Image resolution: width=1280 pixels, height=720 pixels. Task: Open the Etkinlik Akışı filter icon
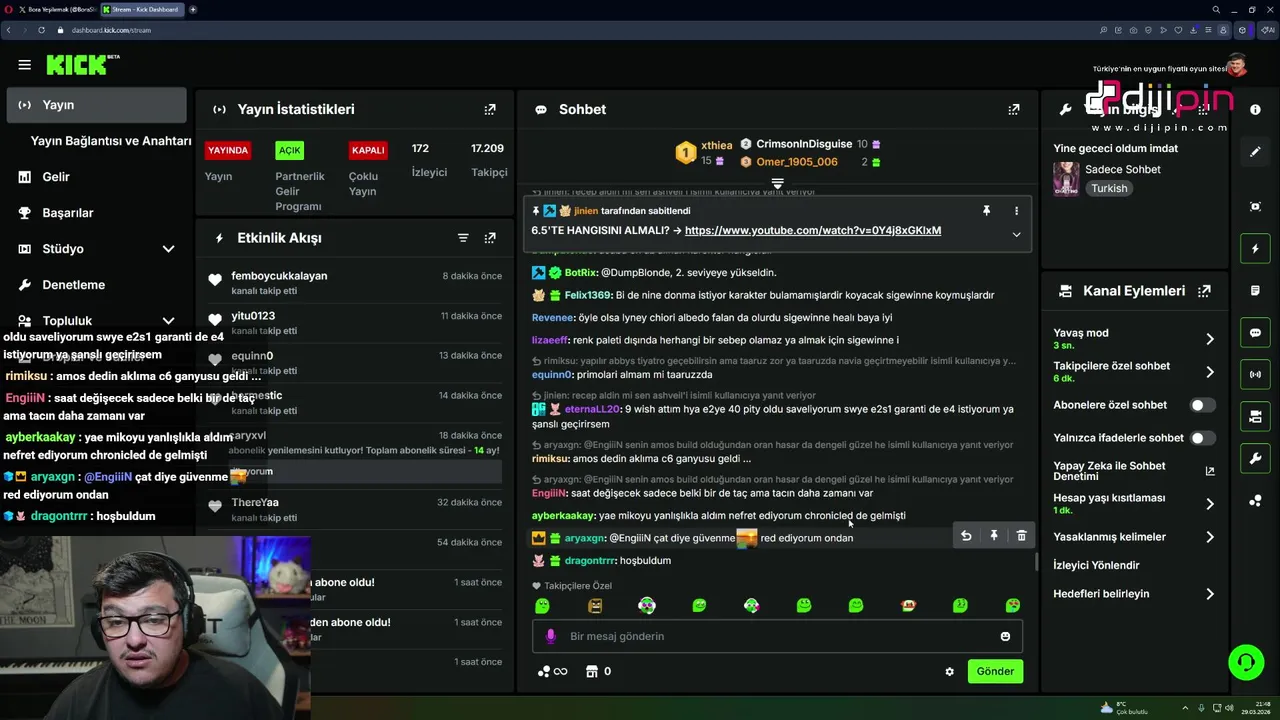(x=463, y=238)
